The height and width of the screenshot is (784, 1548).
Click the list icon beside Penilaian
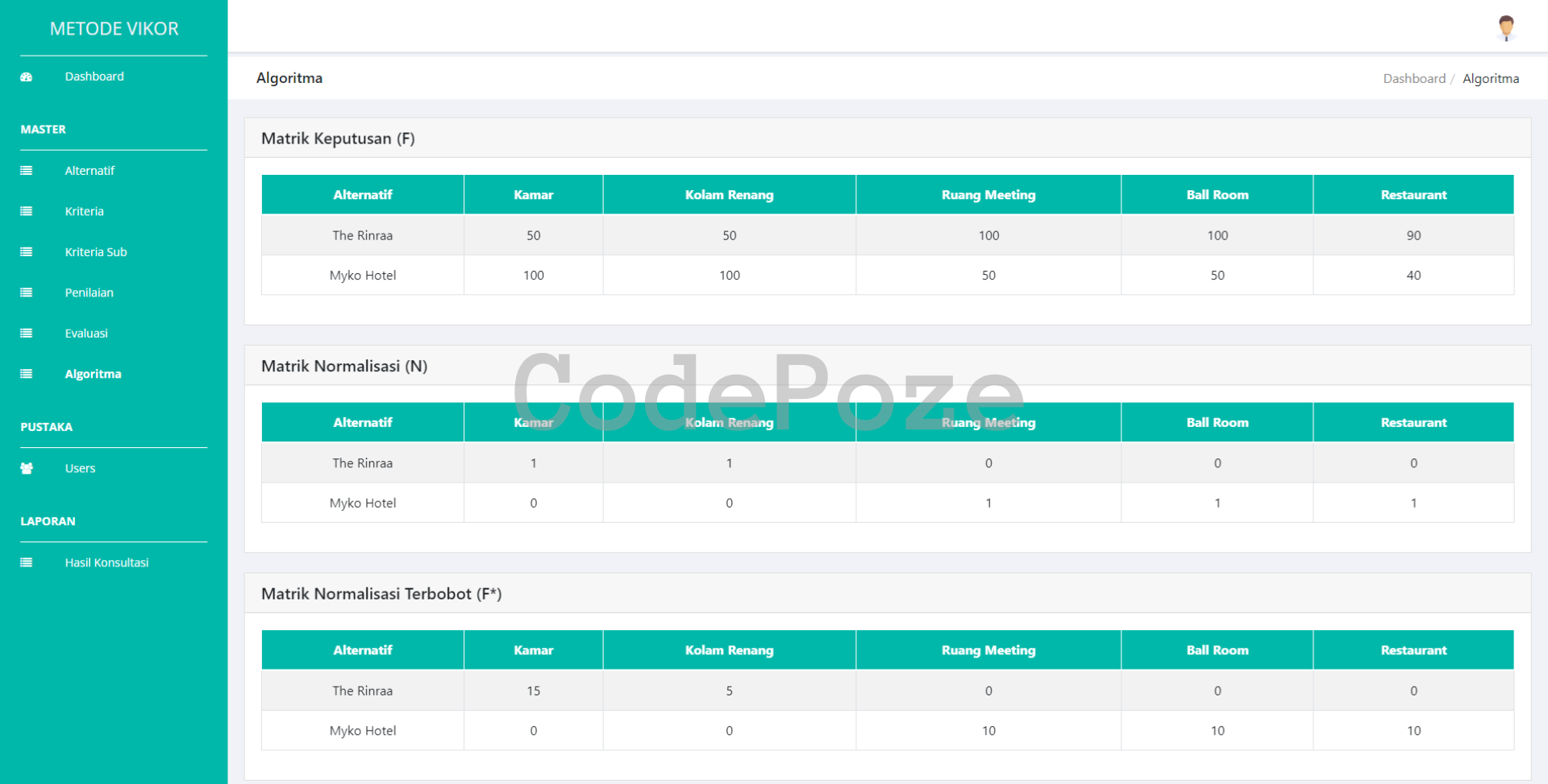coord(27,292)
